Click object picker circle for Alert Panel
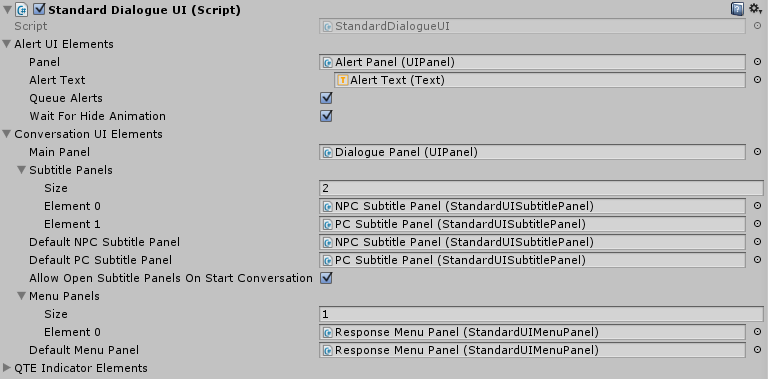Image resolution: width=768 pixels, height=379 pixels. [x=757, y=62]
